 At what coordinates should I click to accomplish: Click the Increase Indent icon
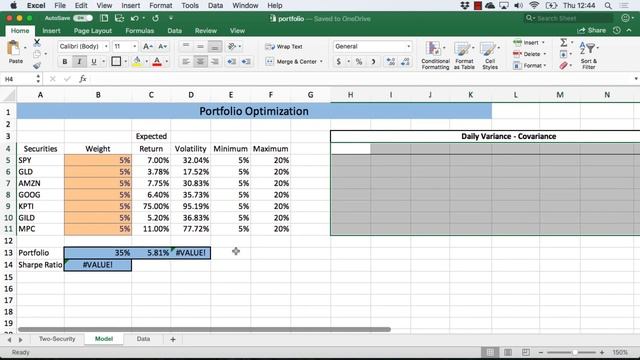coord(246,62)
